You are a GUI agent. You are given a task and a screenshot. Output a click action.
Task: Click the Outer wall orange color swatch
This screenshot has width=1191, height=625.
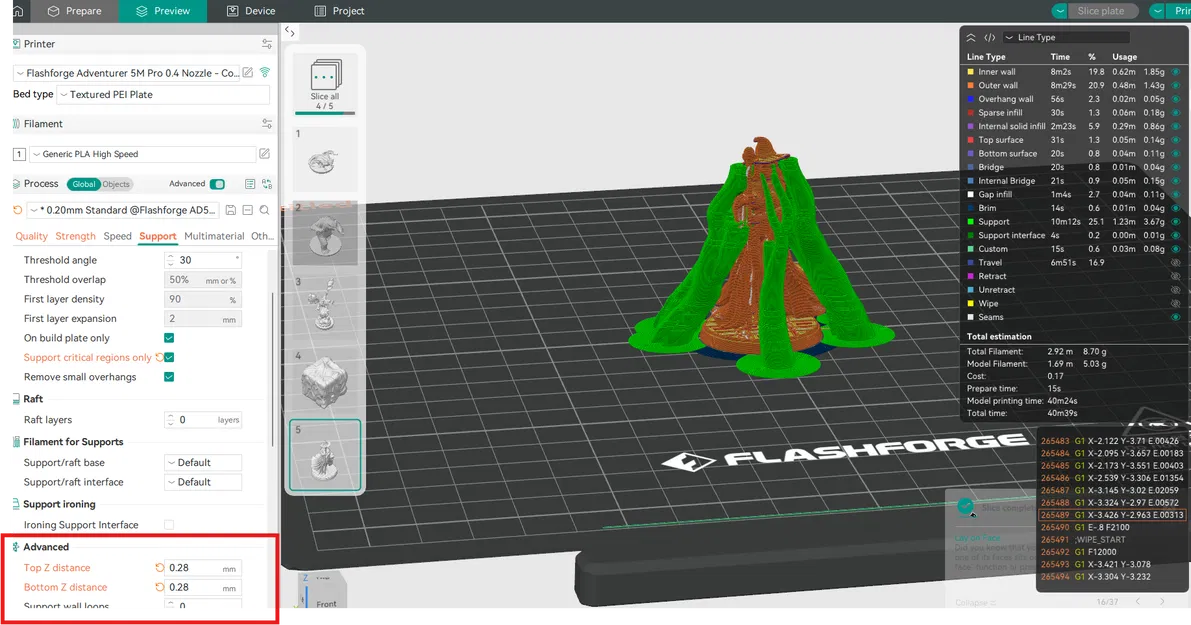(970, 86)
